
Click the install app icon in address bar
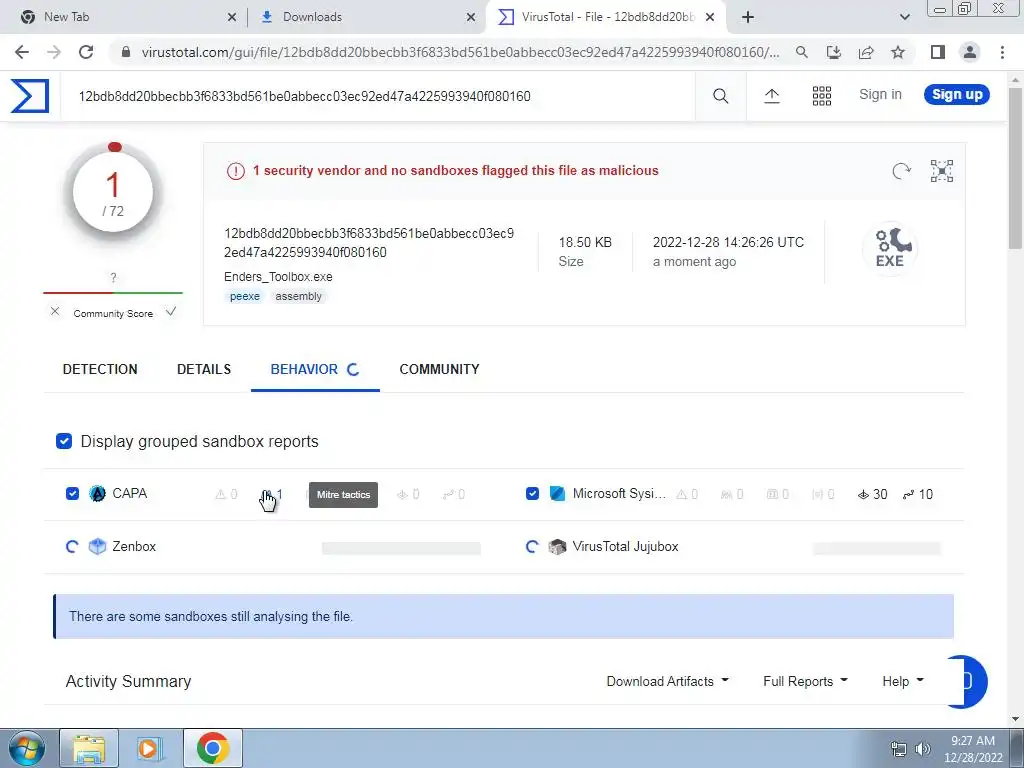click(x=834, y=52)
